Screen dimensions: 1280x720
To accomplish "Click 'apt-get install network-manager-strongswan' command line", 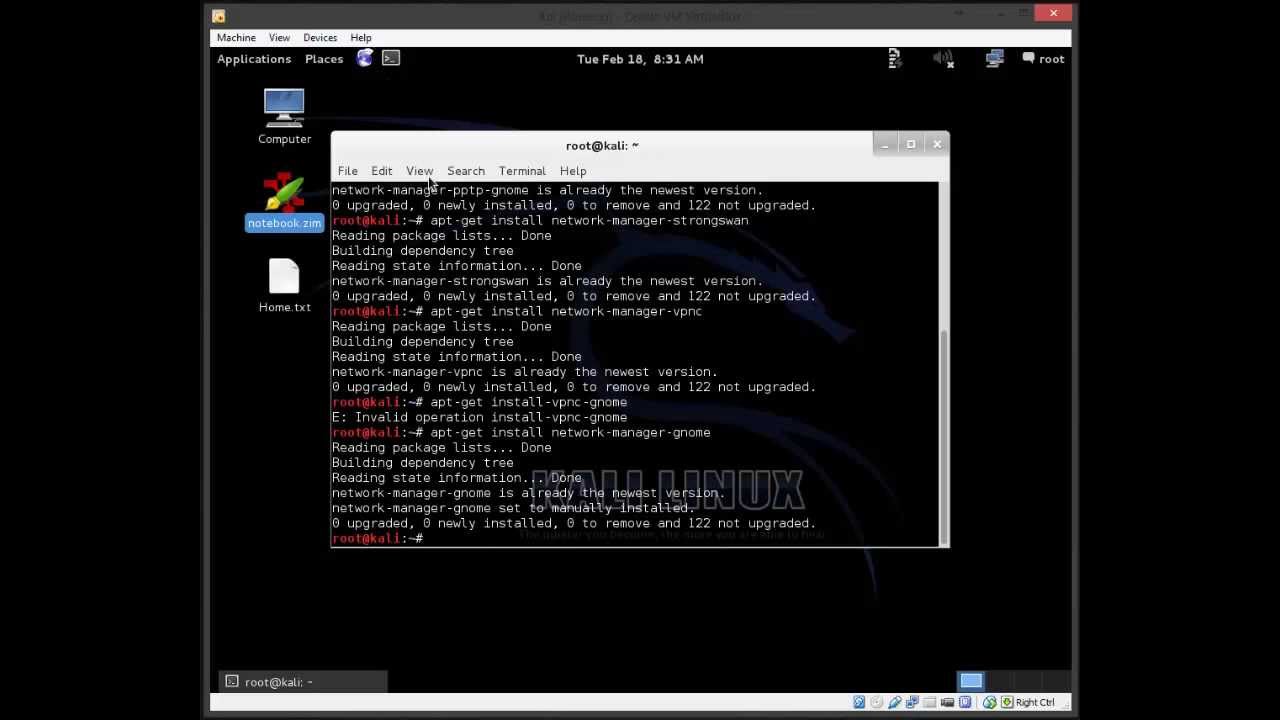I will (589, 220).
